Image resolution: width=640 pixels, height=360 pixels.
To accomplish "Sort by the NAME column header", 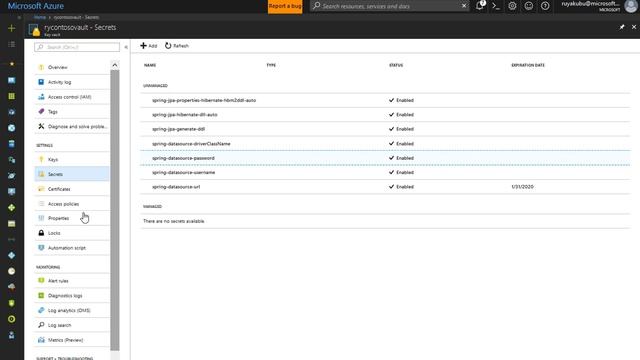I will click(150, 65).
